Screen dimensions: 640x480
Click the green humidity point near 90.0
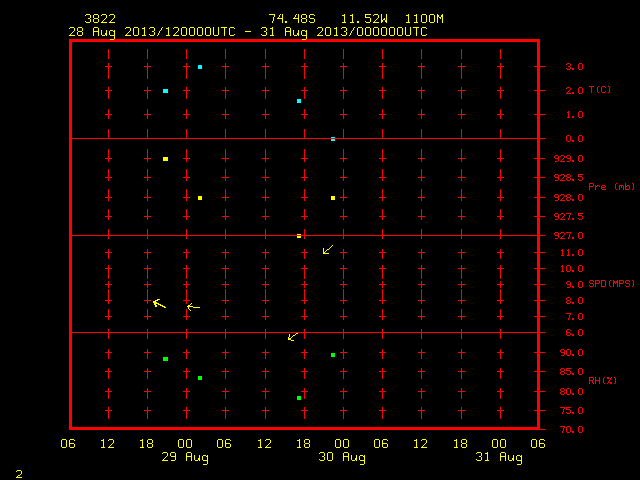[333, 355]
